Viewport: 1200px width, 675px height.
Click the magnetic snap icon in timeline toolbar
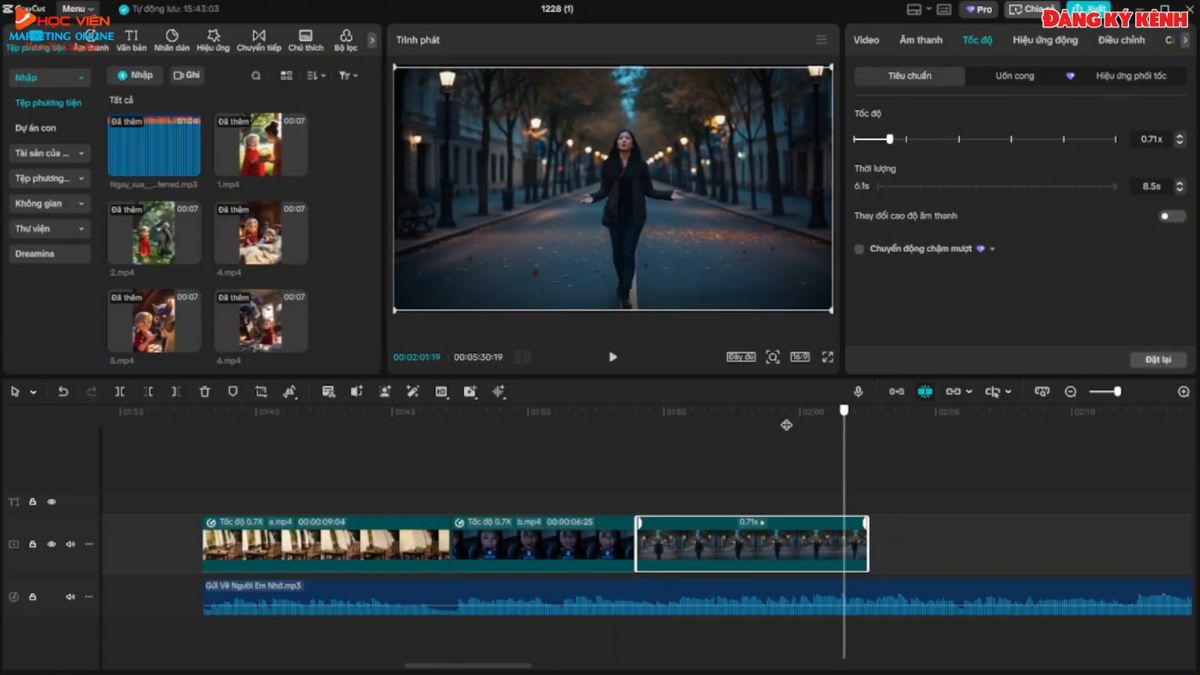pyautogui.click(x=922, y=391)
